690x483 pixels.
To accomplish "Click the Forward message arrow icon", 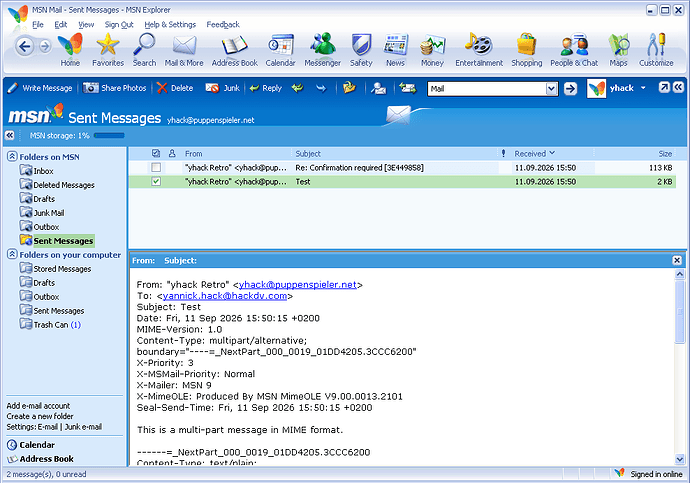I will pos(321,88).
